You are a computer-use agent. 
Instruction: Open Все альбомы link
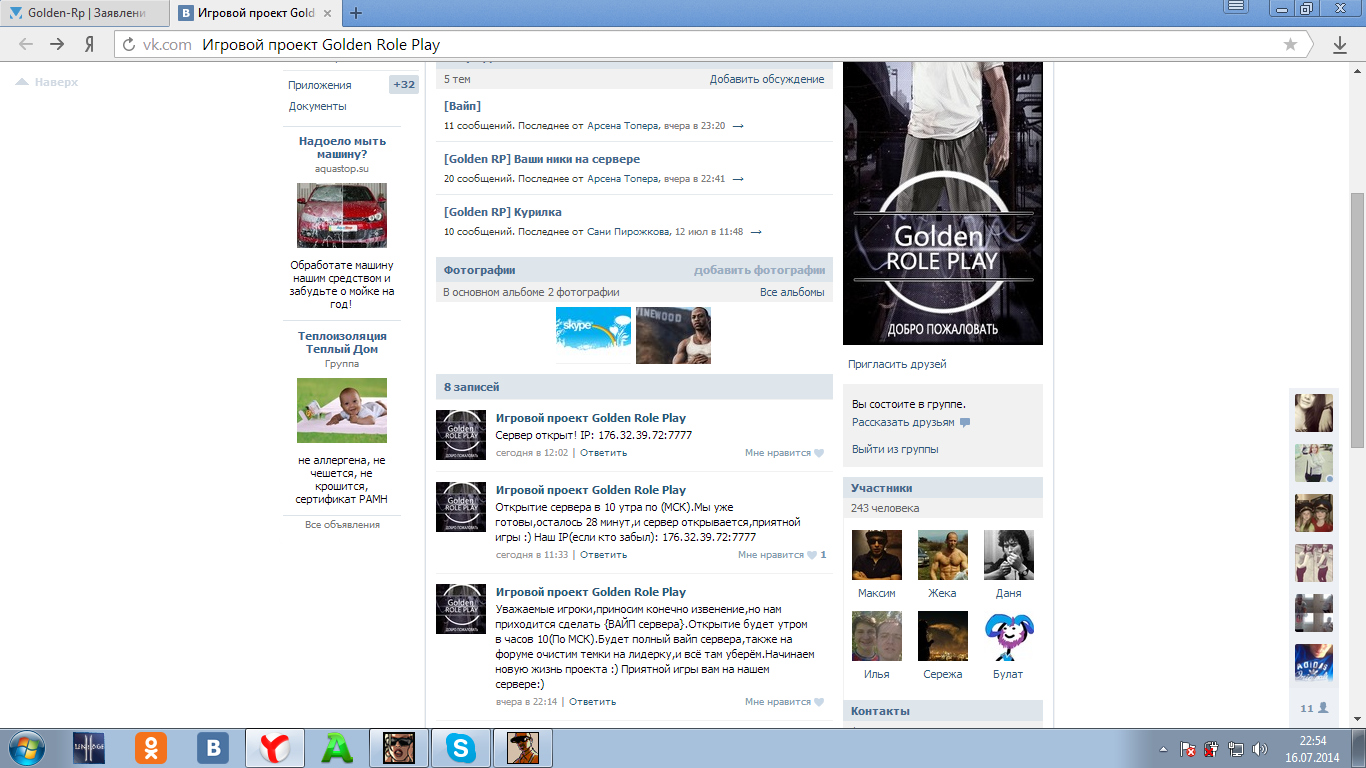pos(792,292)
